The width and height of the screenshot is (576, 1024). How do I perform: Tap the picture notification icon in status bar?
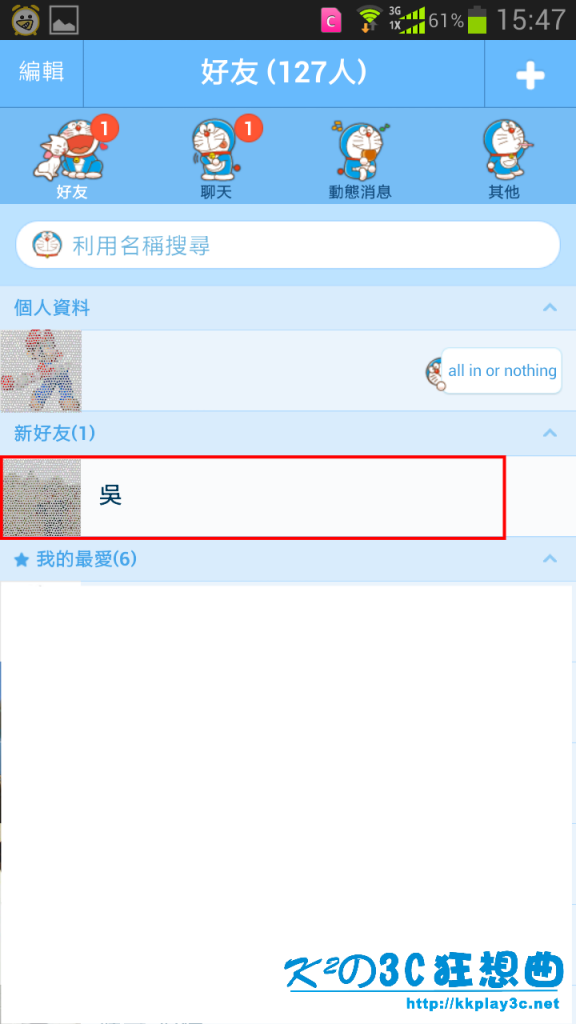64,20
